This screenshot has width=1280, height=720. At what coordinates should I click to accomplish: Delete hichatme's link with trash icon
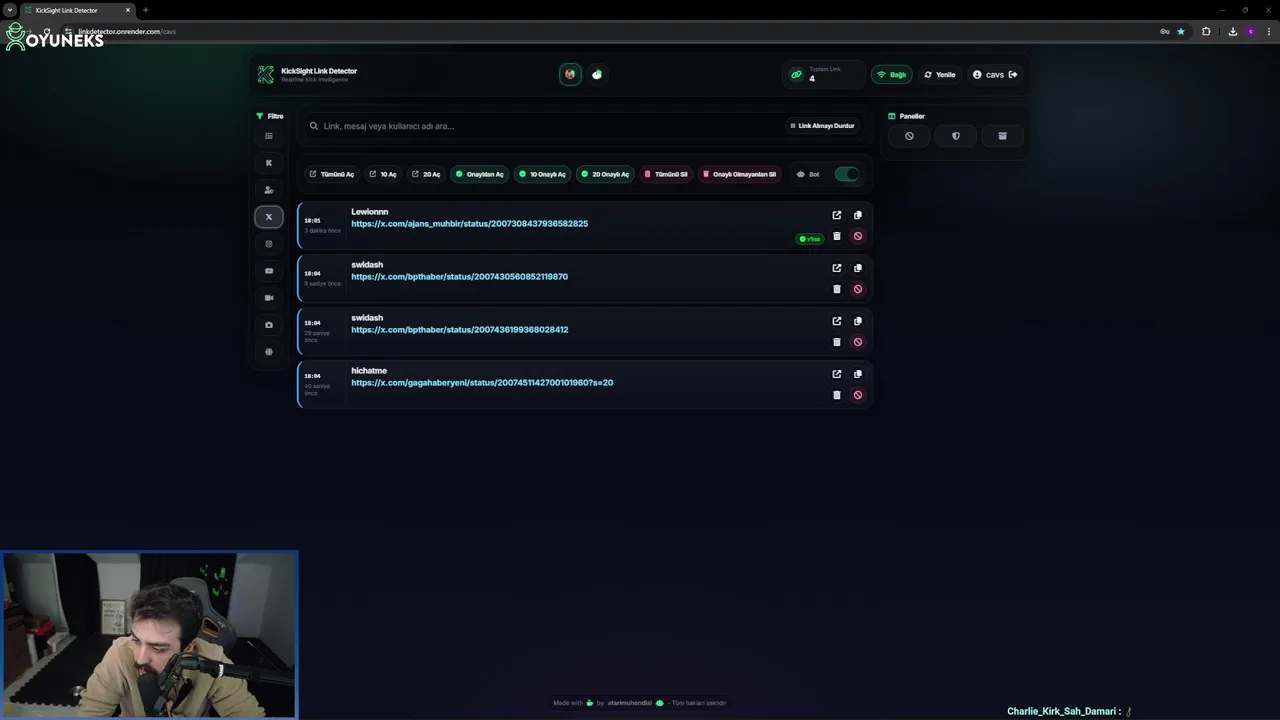[837, 395]
